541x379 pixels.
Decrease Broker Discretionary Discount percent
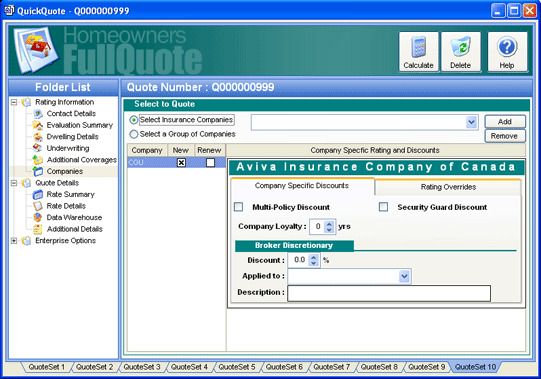[x=314, y=263]
